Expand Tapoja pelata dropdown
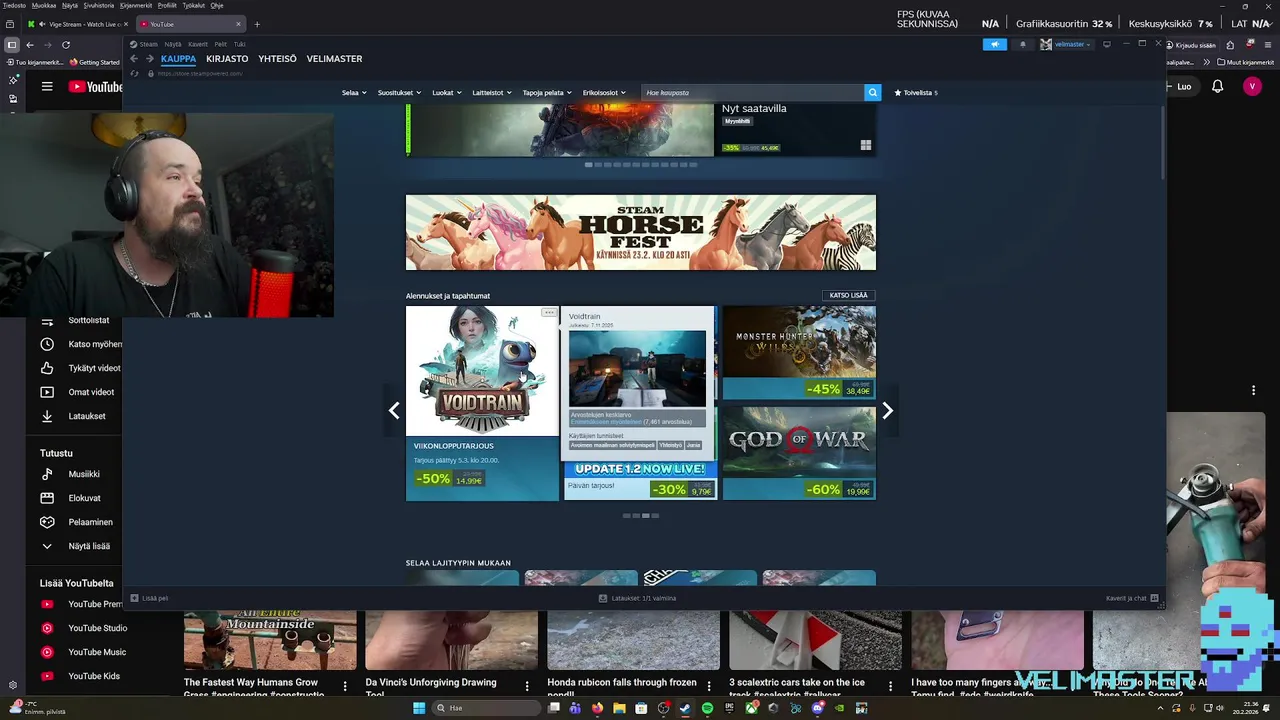 (547, 92)
